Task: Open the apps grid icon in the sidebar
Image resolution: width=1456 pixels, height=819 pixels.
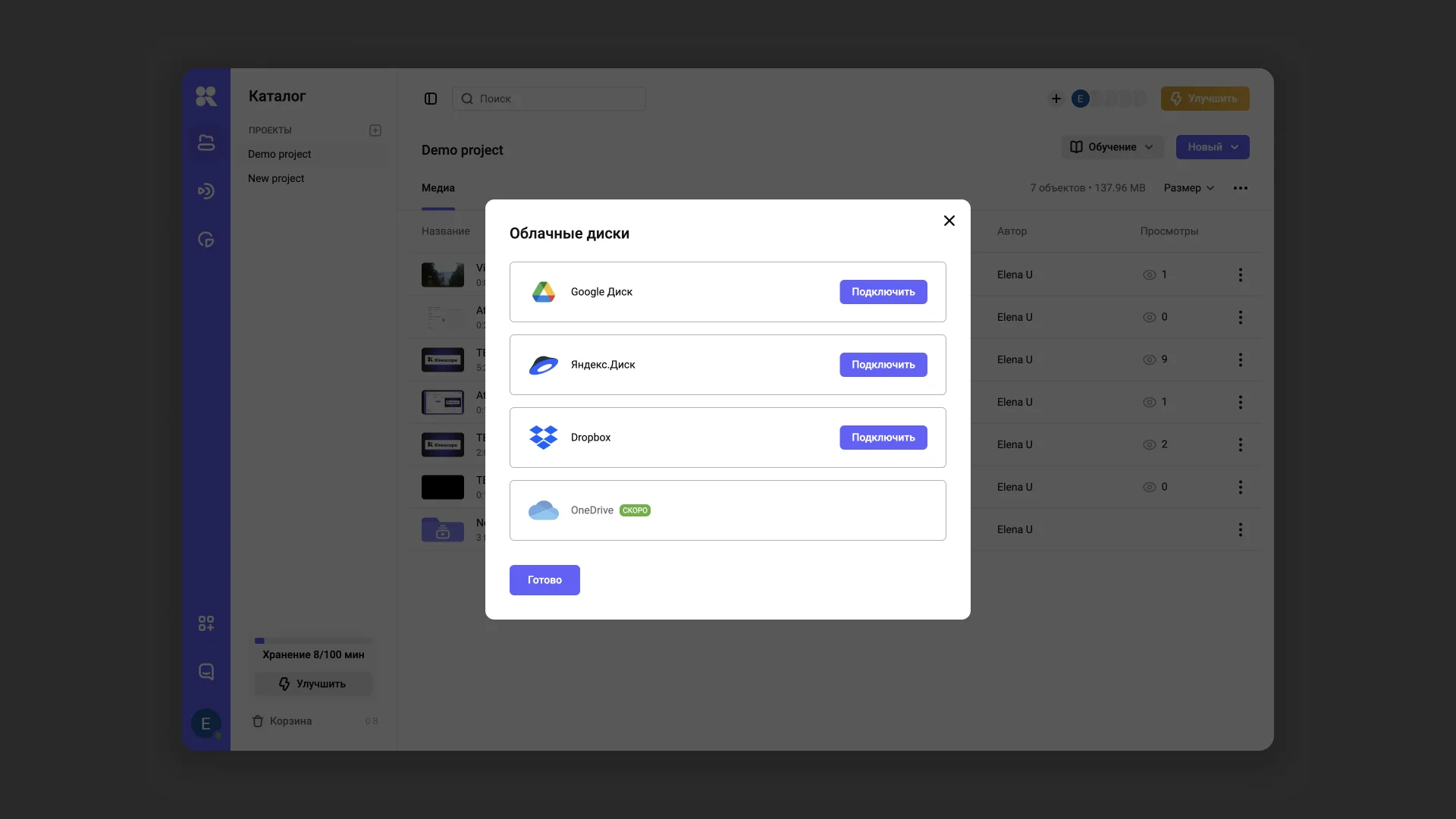Action: 206,623
